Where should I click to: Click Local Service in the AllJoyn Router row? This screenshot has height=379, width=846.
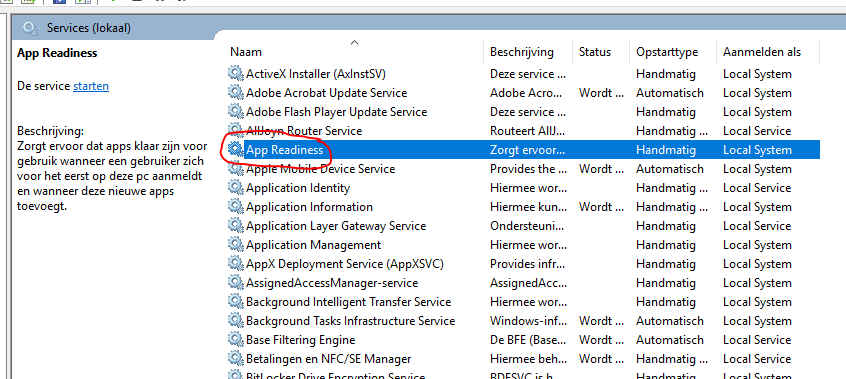[757, 130]
